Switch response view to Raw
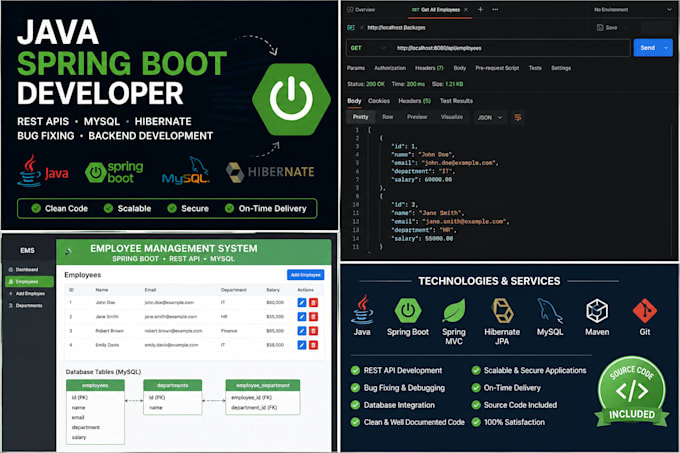This screenshot has height=453, width=680. tap(387, 117)
